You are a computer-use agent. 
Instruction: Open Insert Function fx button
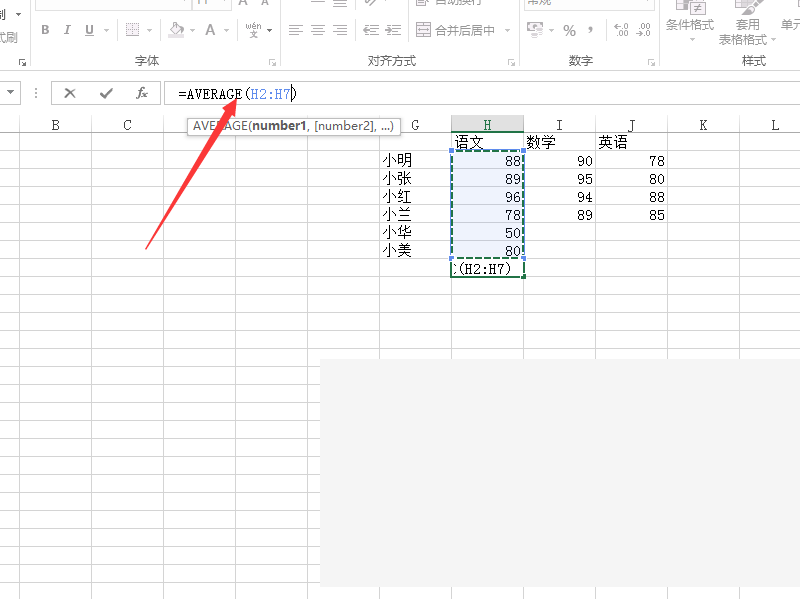(142, 93)
